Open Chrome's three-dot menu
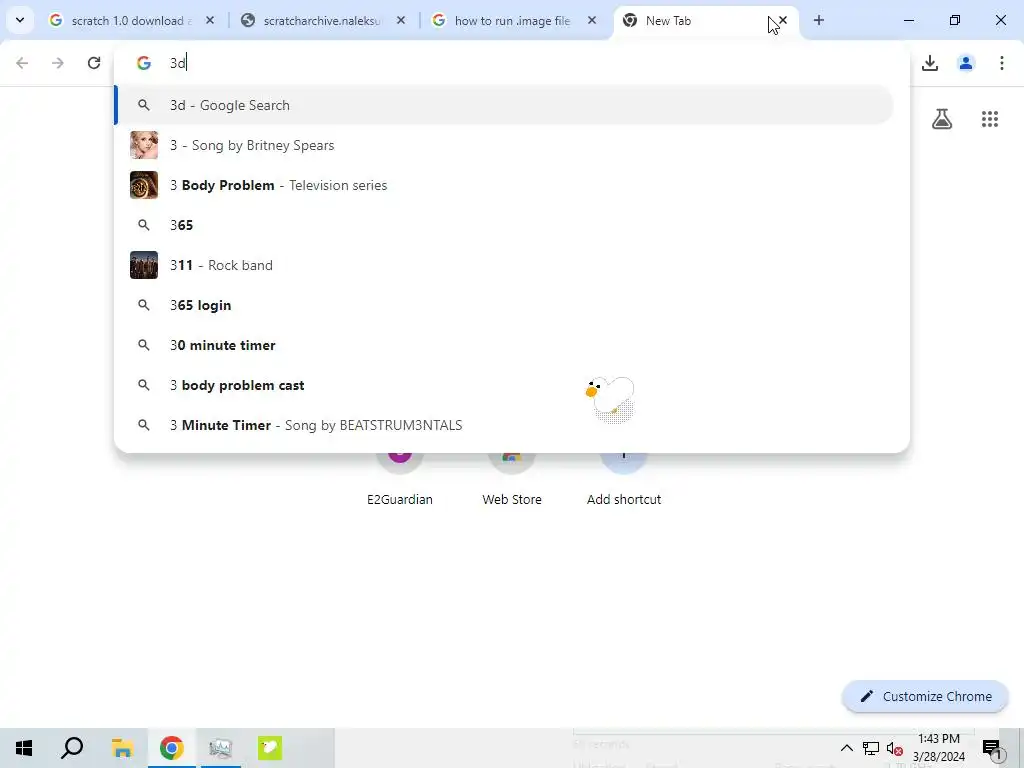The height and width of the screenshot is (768, 1024). [1002, 63]
